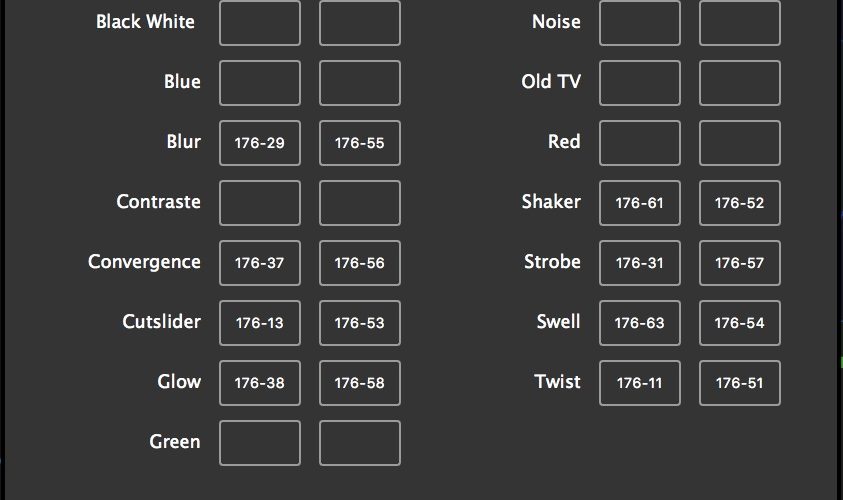Image resolution: width=843 pixels, height=500 pixels.
Task: Click the second empty Old TV field
Action: click(x=740, y=83)
